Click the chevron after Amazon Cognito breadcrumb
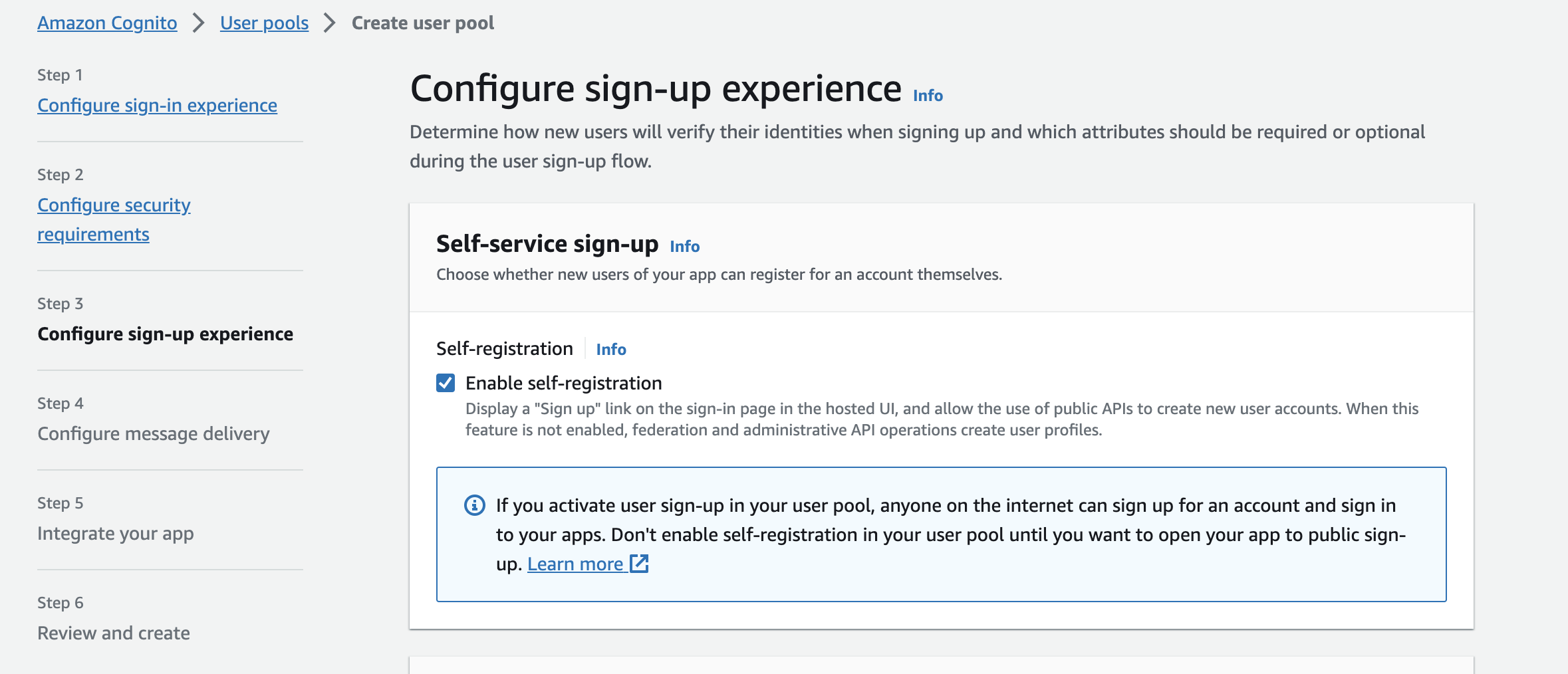 (x=198, y=23)
